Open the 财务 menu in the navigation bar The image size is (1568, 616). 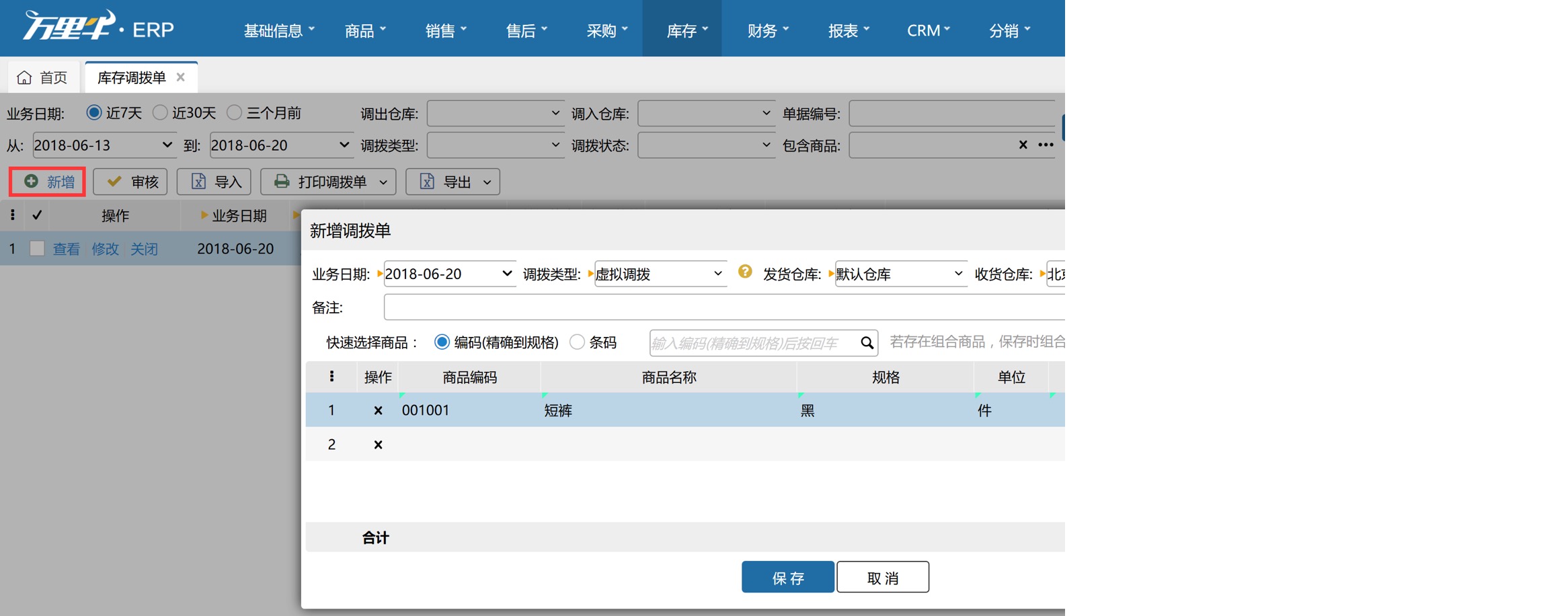click(x=767, y=29)
